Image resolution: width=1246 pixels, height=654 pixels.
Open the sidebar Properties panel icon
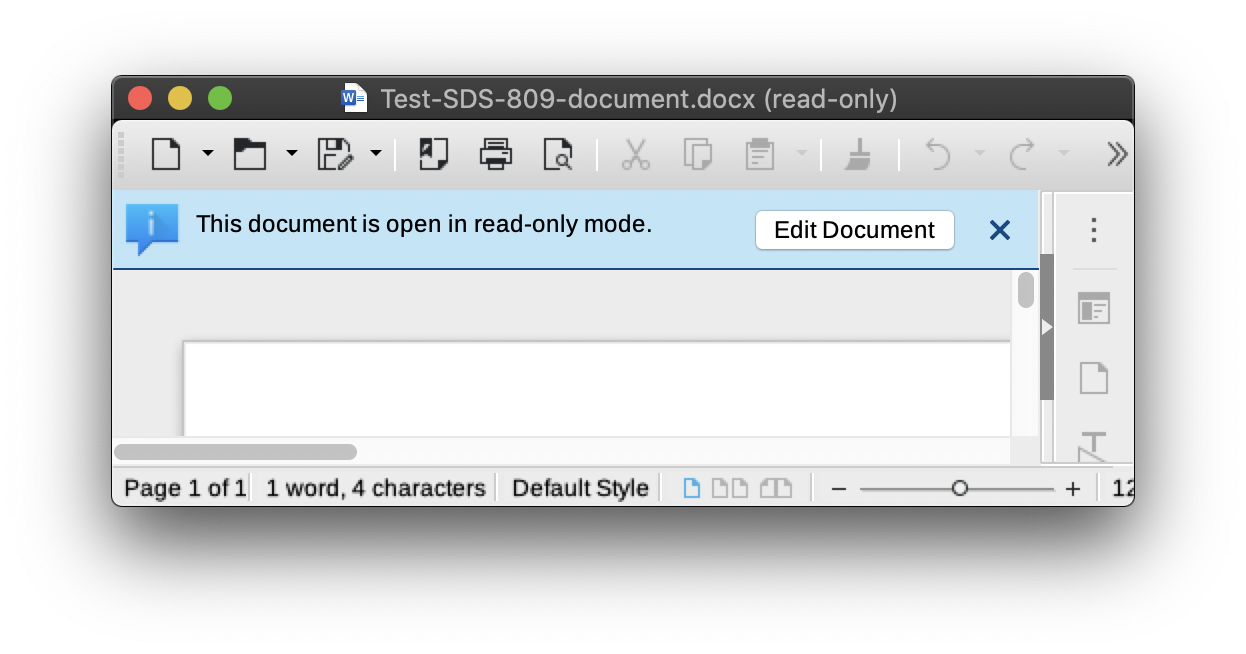point(1094,308)
